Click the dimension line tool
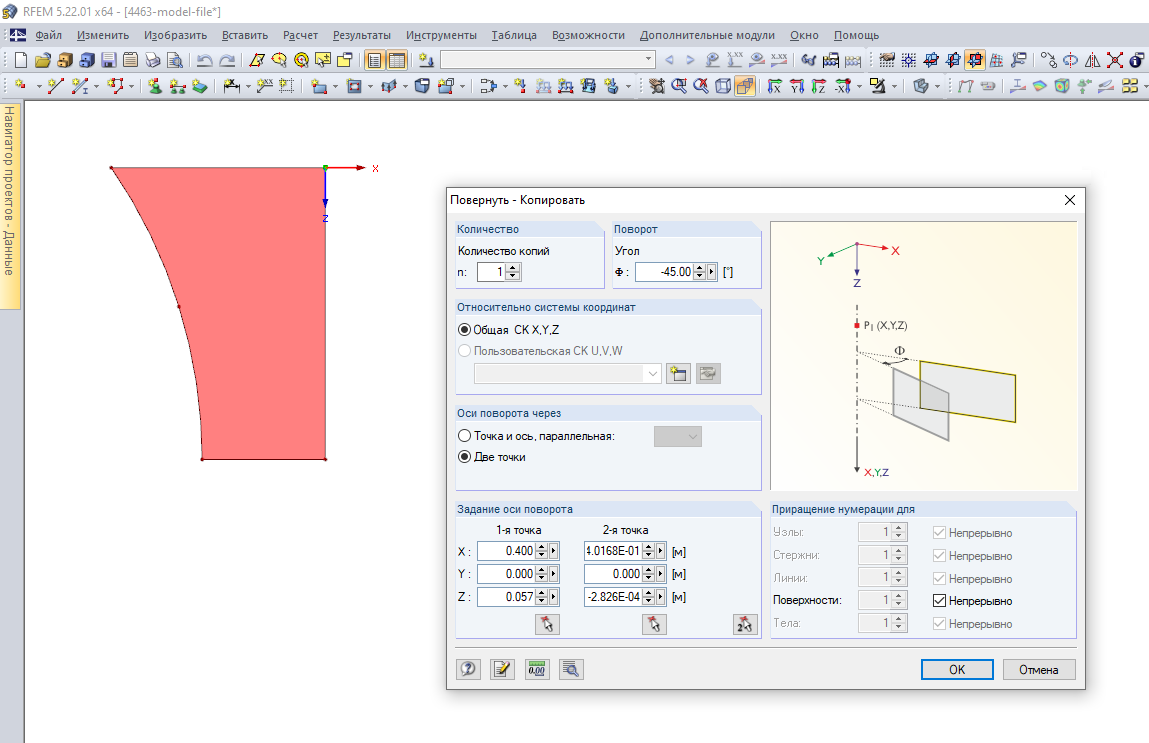Screen dimensions: 1149x743 [x=232, y=86]
